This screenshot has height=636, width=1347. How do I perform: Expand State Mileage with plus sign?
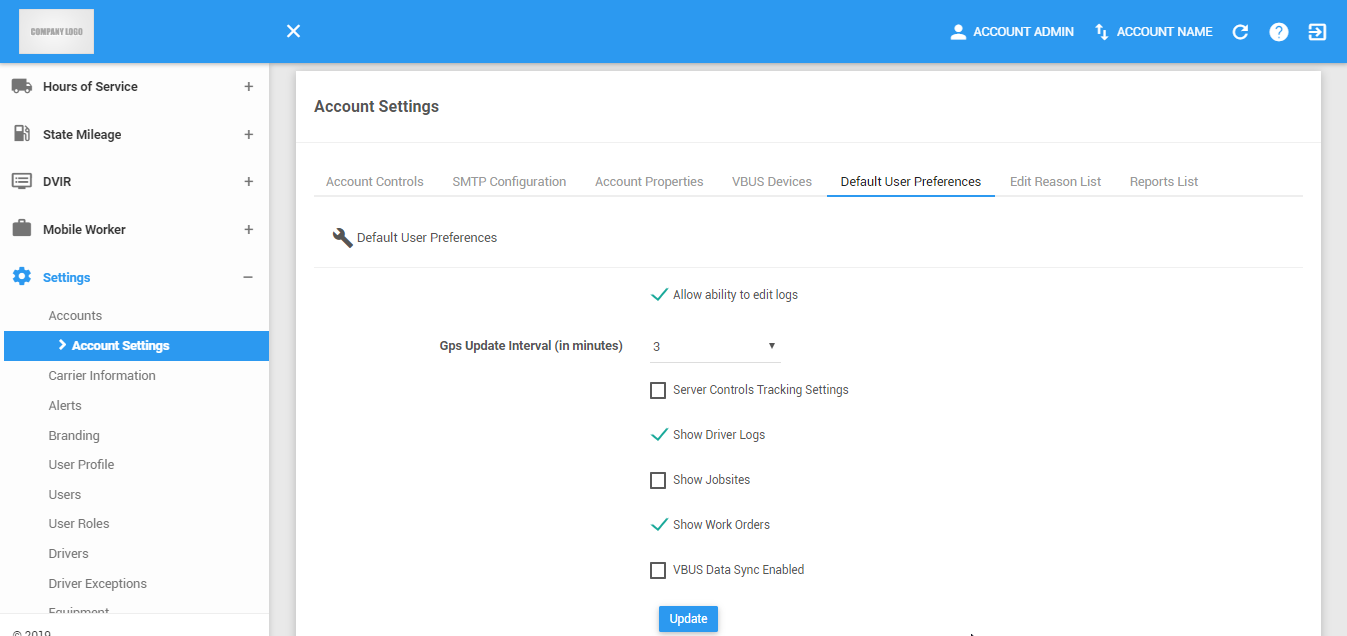coord(249,134)
